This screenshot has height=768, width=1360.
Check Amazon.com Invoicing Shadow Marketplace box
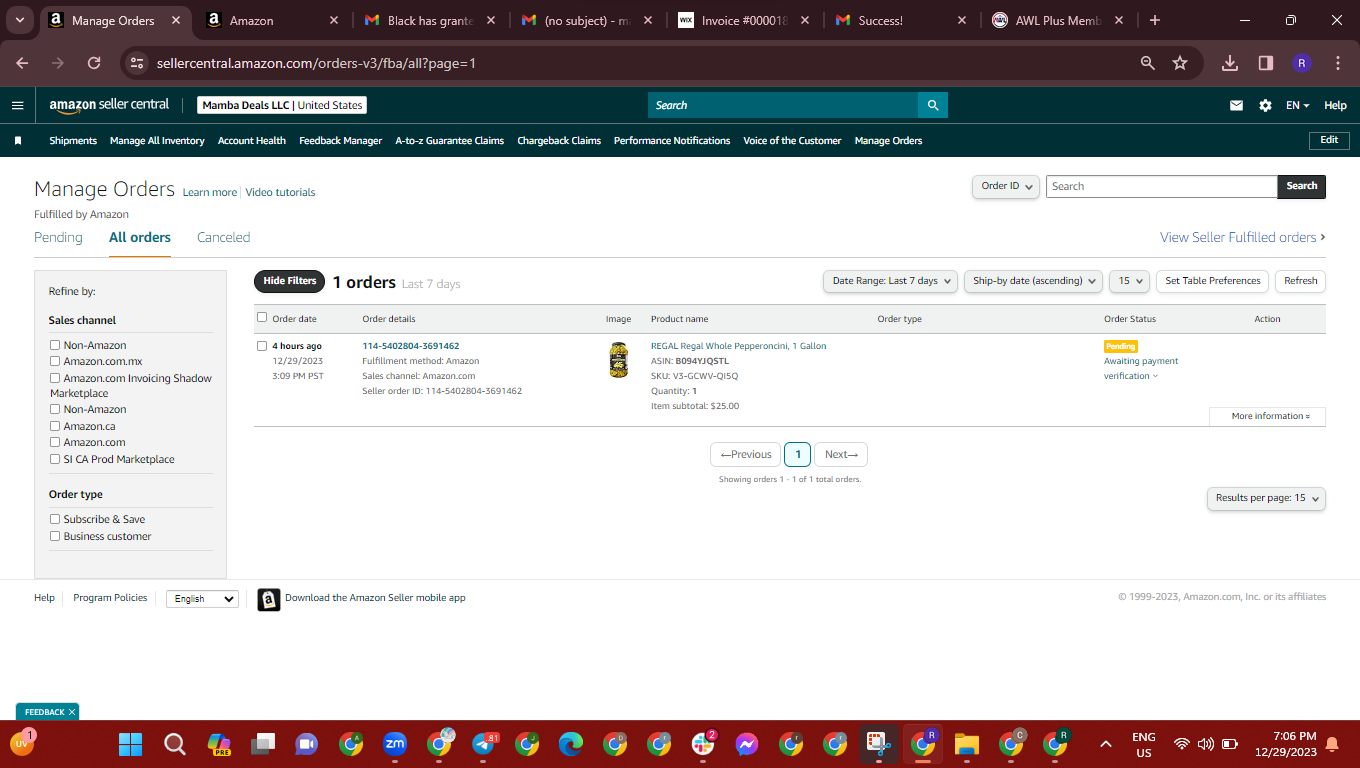[x=55, y=378]
